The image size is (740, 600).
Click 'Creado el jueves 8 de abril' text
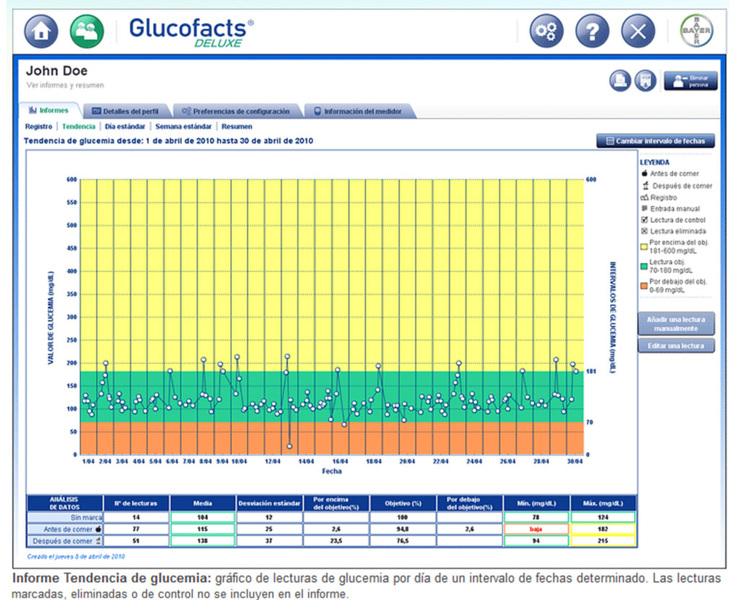[x=76, y=557]
